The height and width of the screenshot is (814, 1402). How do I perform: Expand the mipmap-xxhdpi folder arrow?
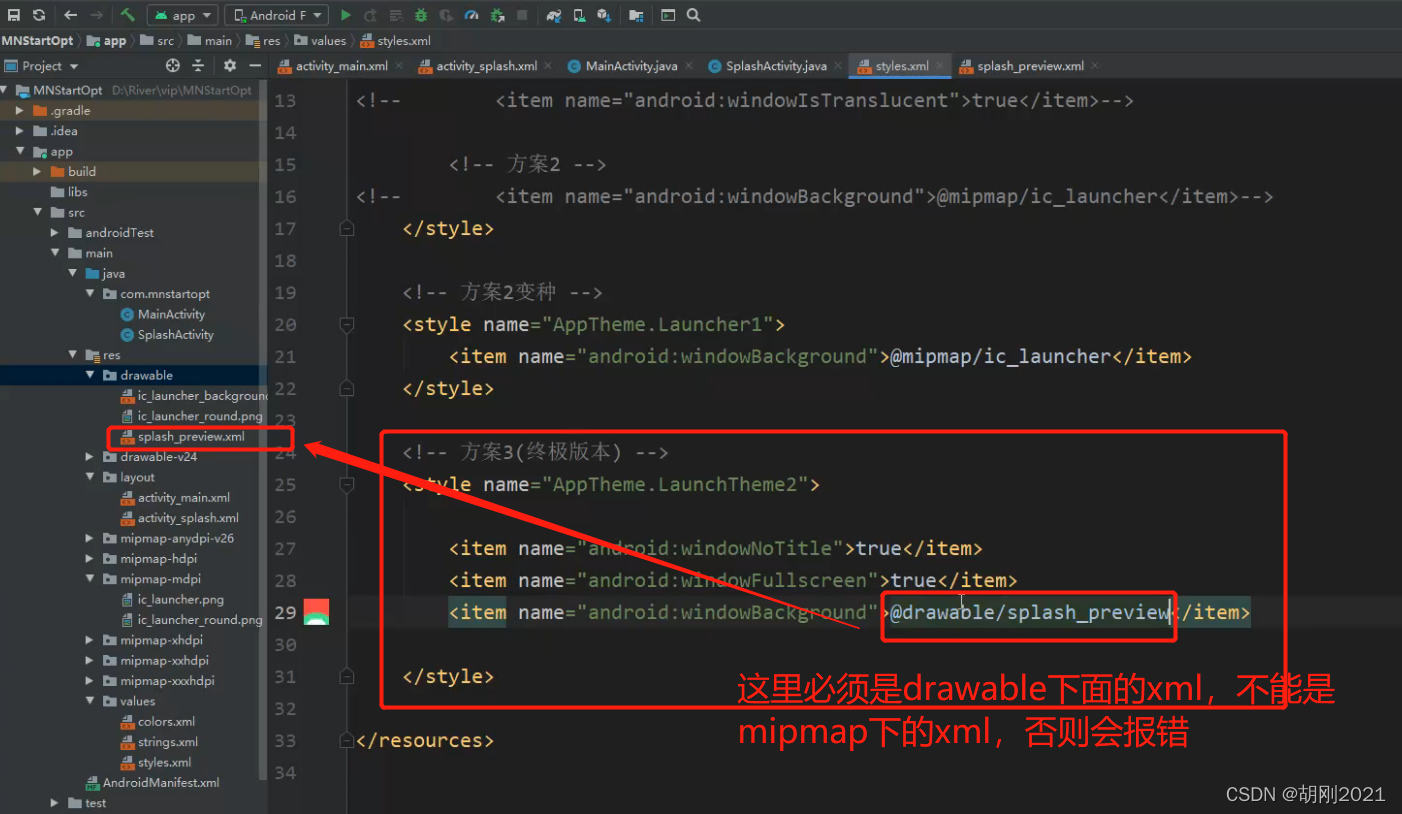[x=90, y=660]
